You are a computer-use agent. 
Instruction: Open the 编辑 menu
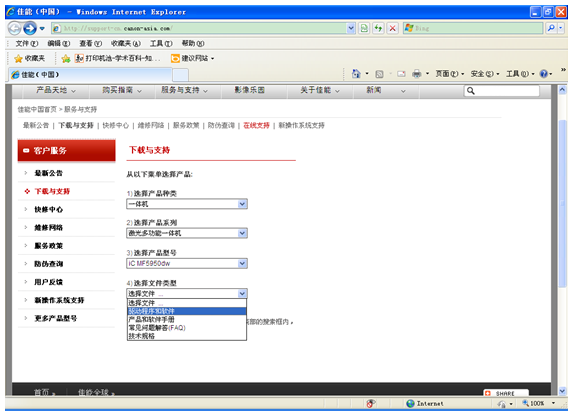pyautogui.click(x=59, y=44)
